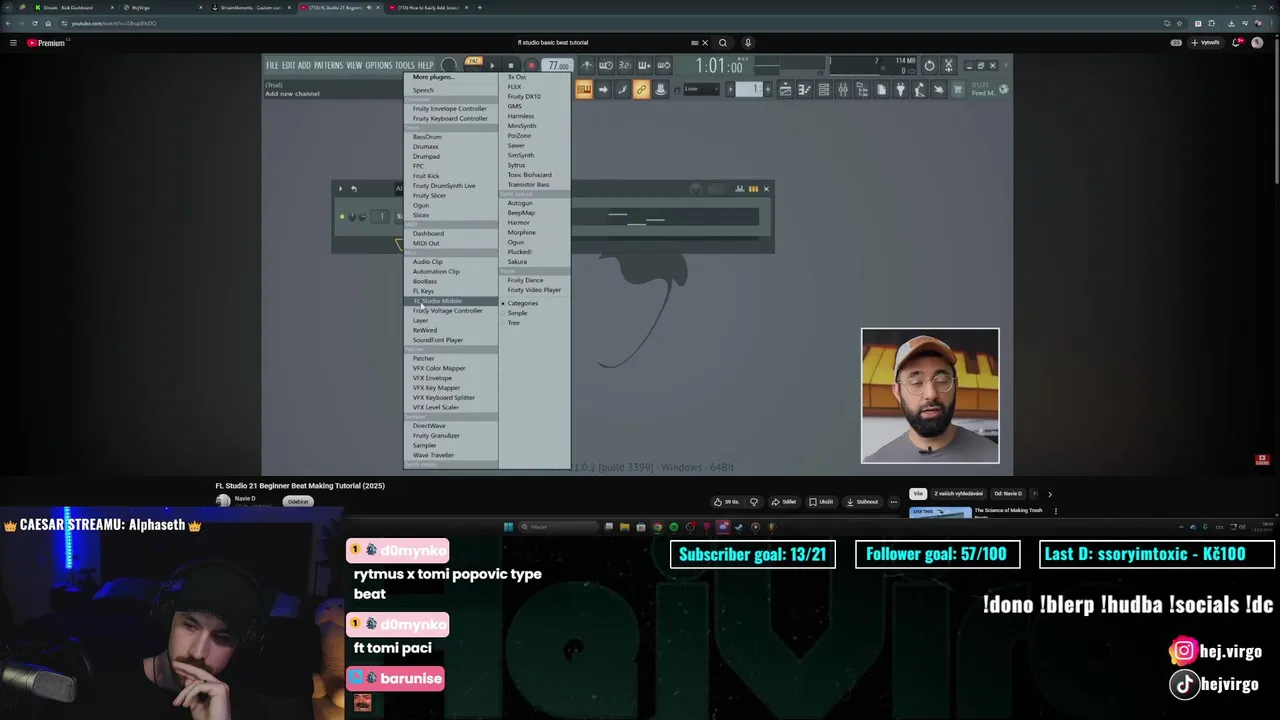
Task: Open the OPTIONS menu
Action: [379, 66]
